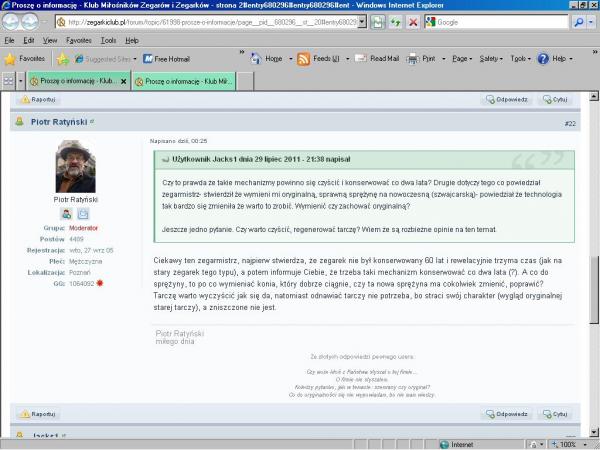Close the first Proszę o informację tab
This screenshot has height=450, width=600.
coord(124,82)
